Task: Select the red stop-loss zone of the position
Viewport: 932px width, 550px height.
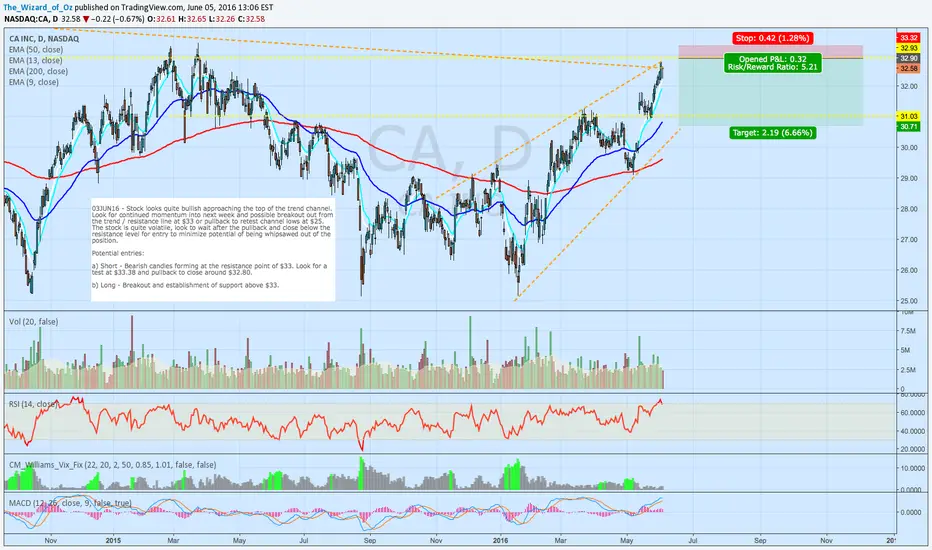Action: point(770,52)
